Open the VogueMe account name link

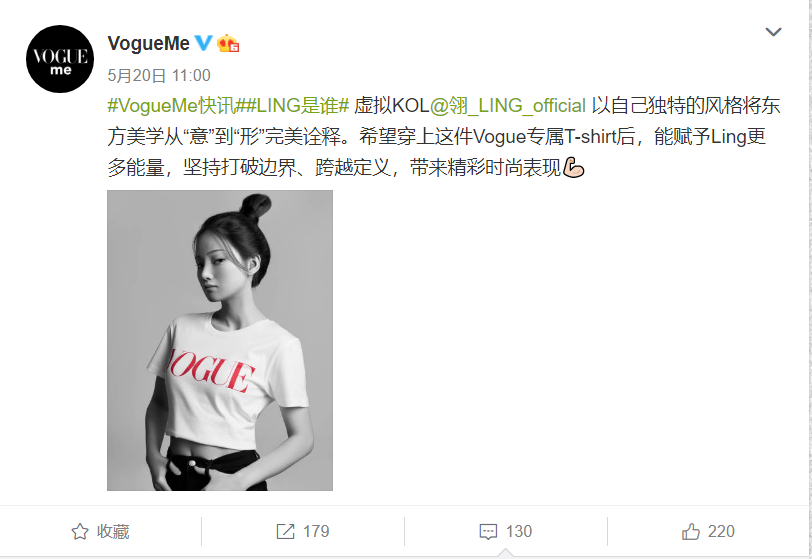(149, 44)
